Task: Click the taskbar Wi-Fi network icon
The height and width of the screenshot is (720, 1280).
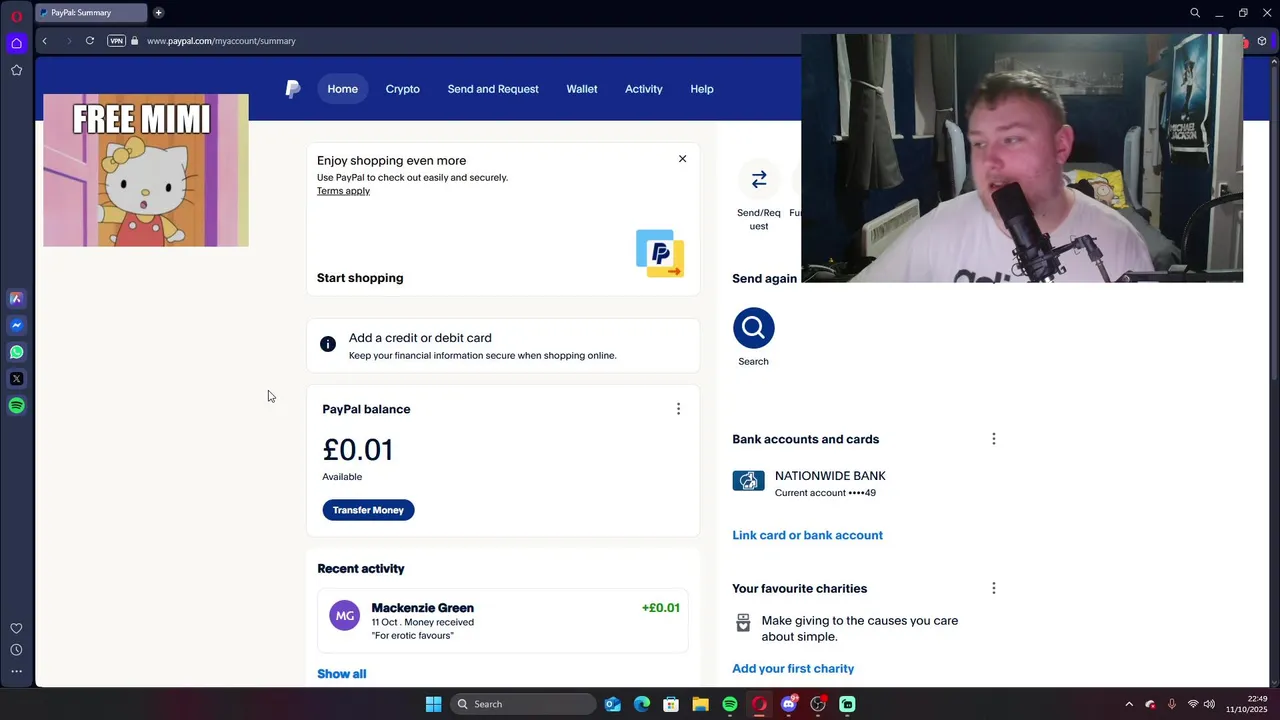Action: coord(1192,704)
